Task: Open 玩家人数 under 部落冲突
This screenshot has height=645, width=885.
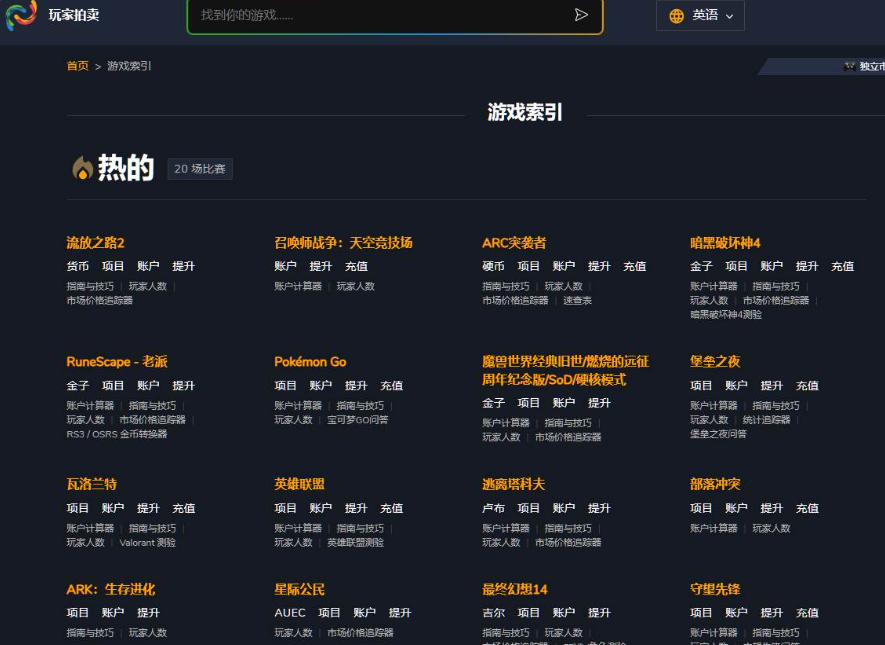Action: 772,529
